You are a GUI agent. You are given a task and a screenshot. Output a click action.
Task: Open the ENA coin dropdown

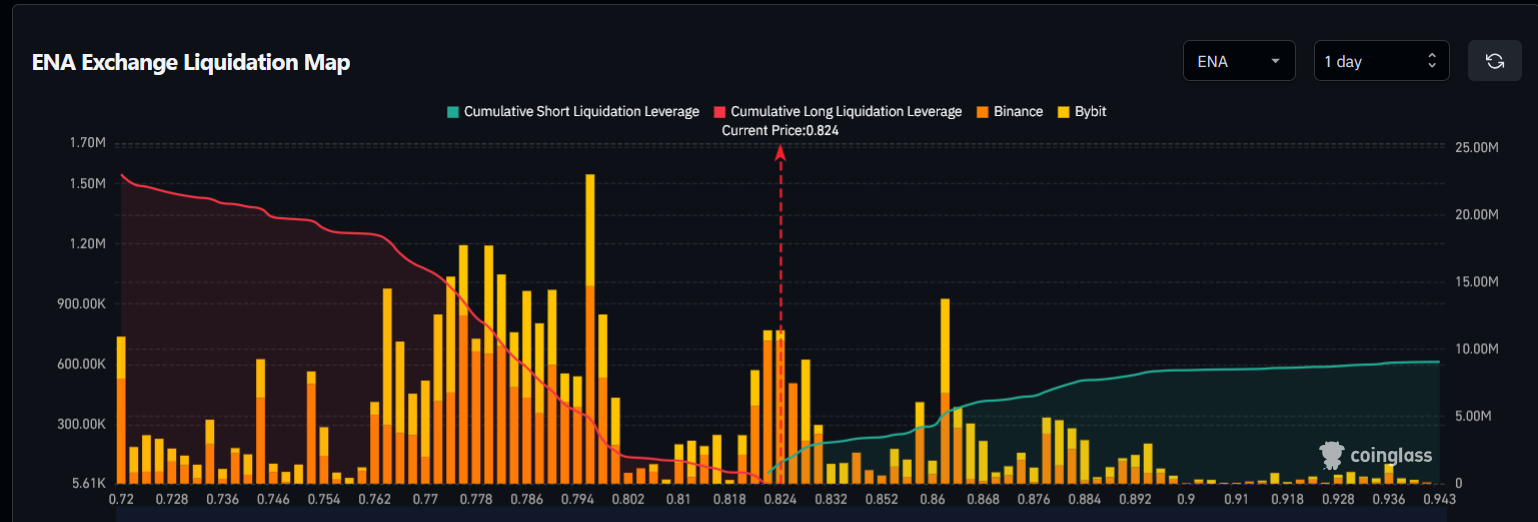tap(1239, 61)
